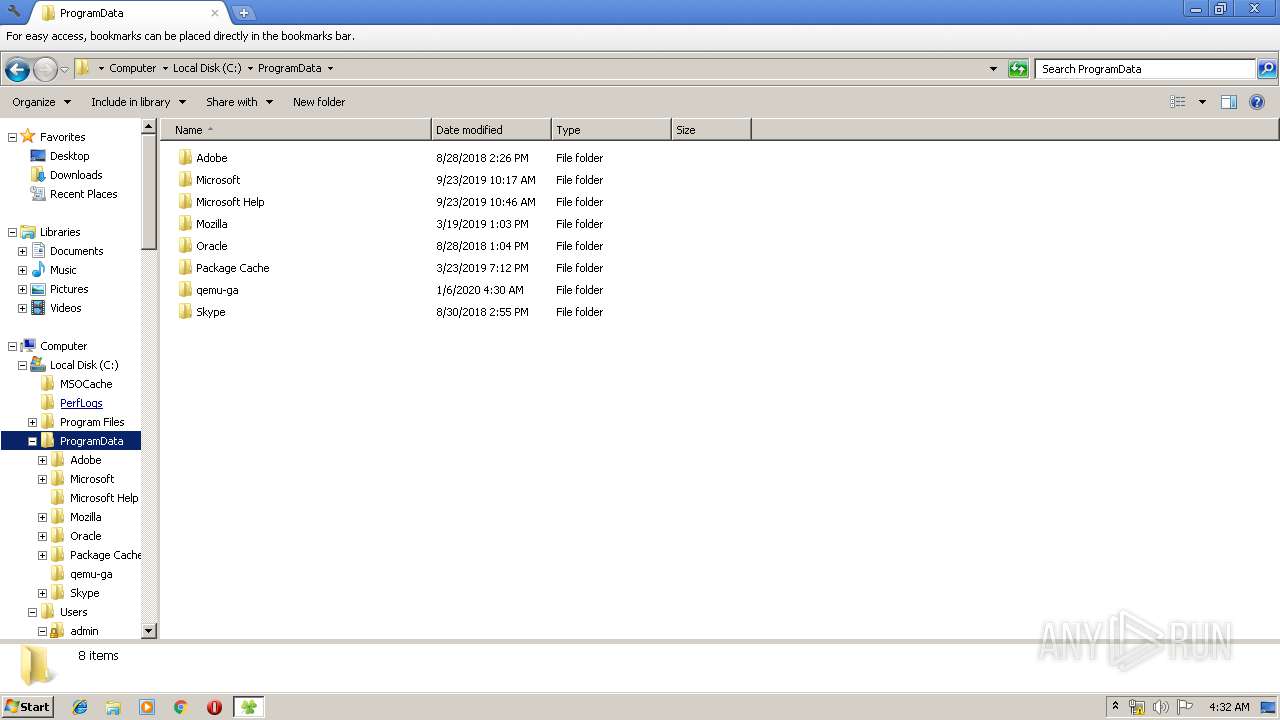Expand the Videos library node

coord(22,308)
